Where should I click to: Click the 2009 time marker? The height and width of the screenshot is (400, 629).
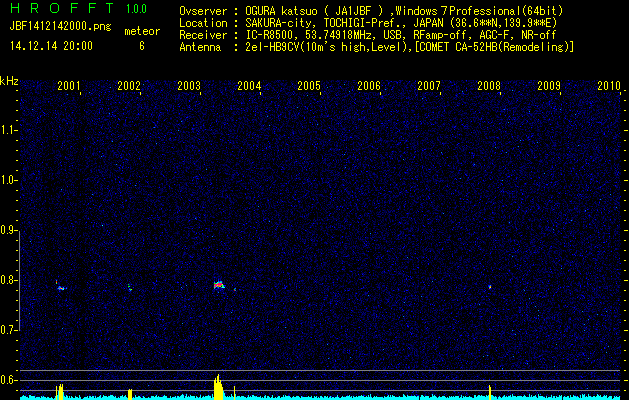click(x=549, y=85)
